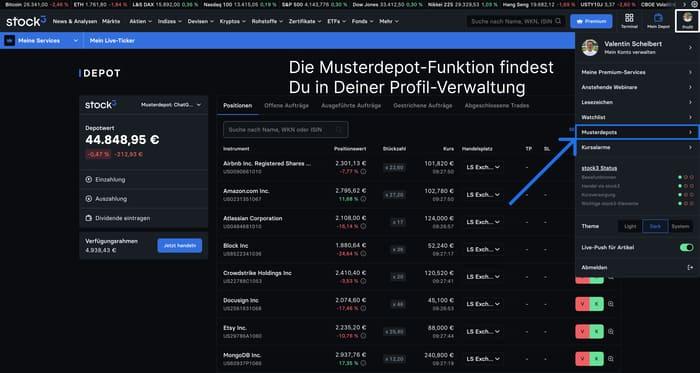
Task: Open News & Analysen menu
Action: point(75,21)
